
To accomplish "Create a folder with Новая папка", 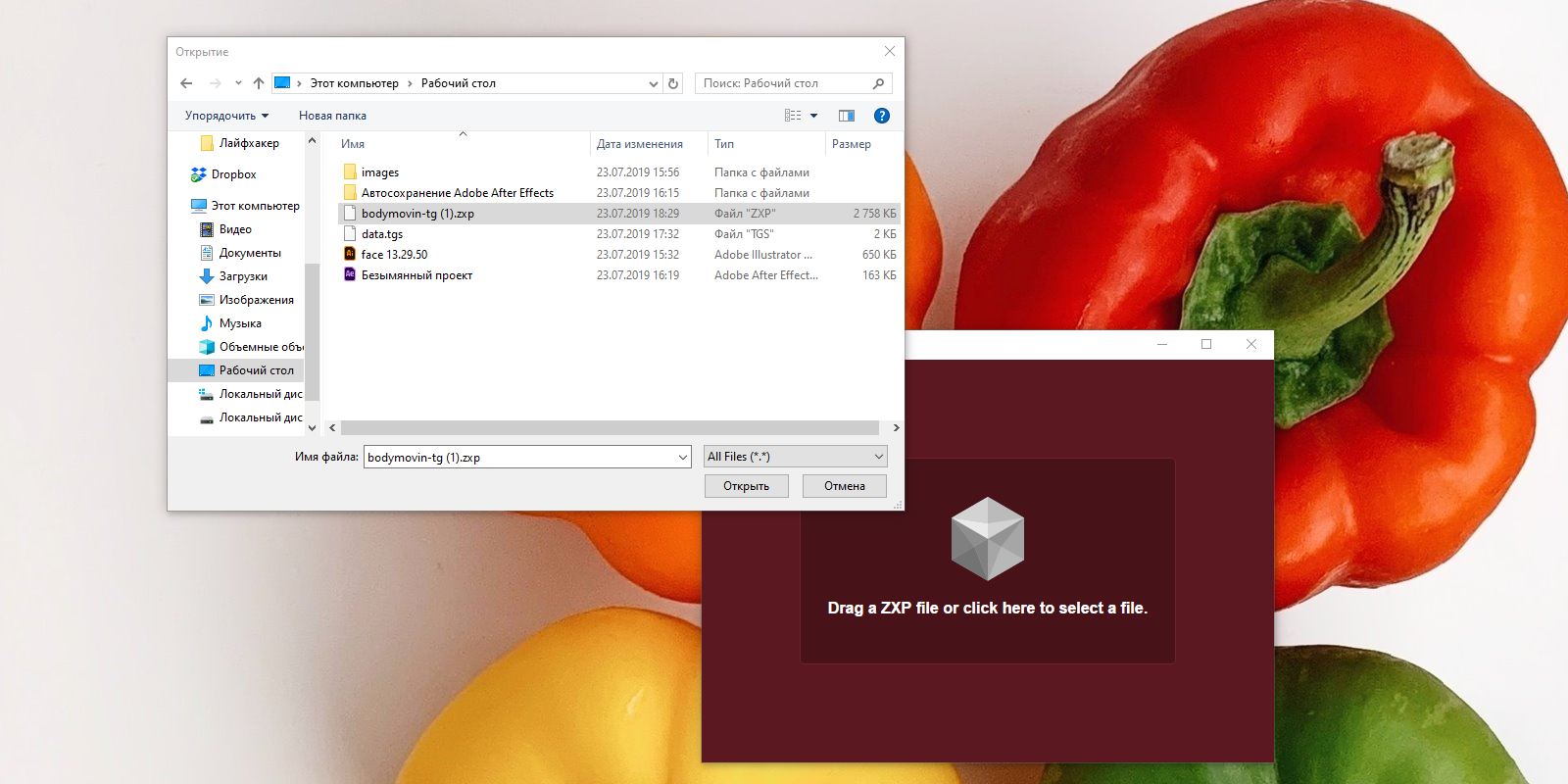I will tap(332, 116).
